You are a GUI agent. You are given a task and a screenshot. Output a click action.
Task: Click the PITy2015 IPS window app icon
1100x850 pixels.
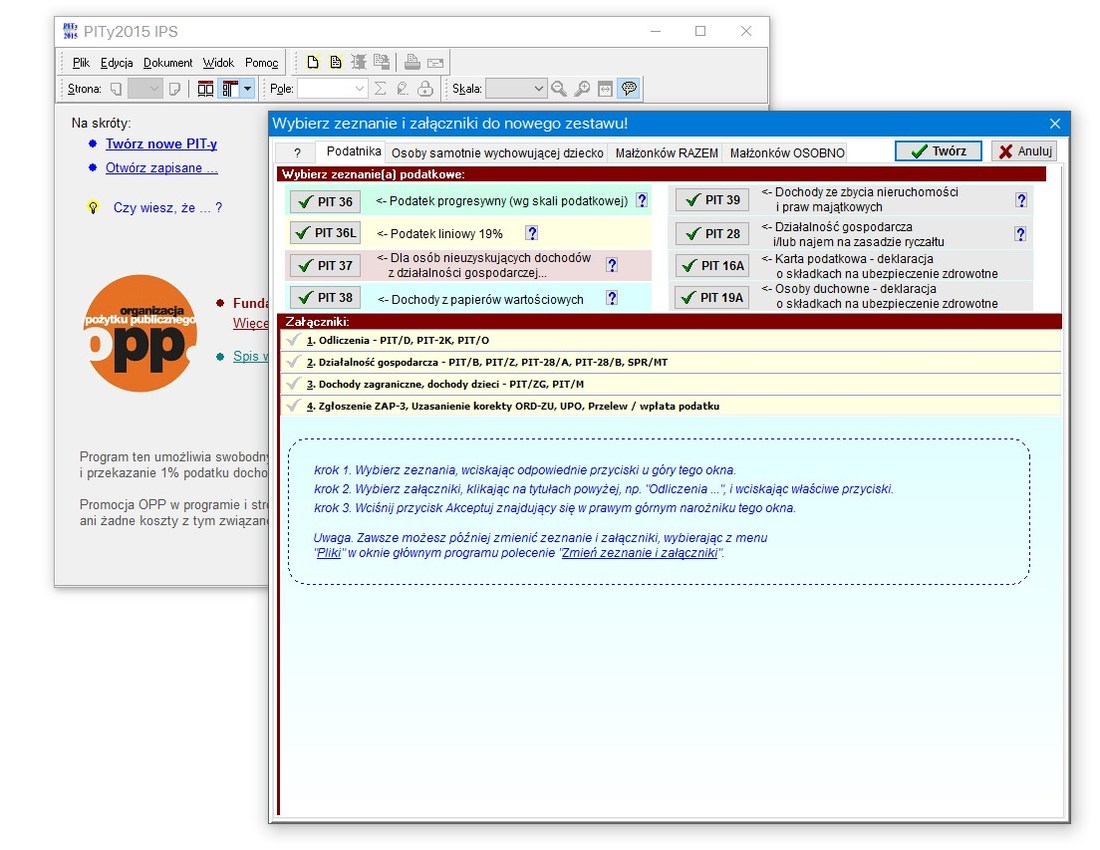coord(70,31)
